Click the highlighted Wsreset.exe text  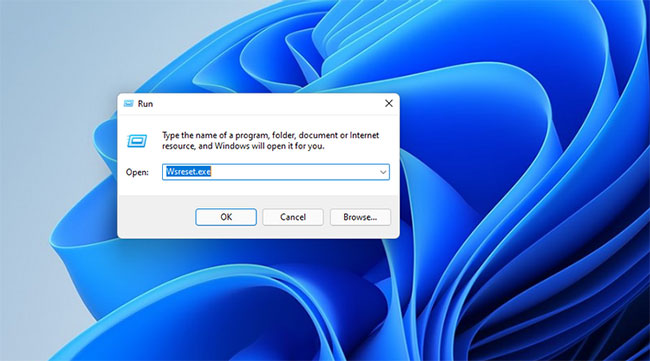(x=189, y=172)
